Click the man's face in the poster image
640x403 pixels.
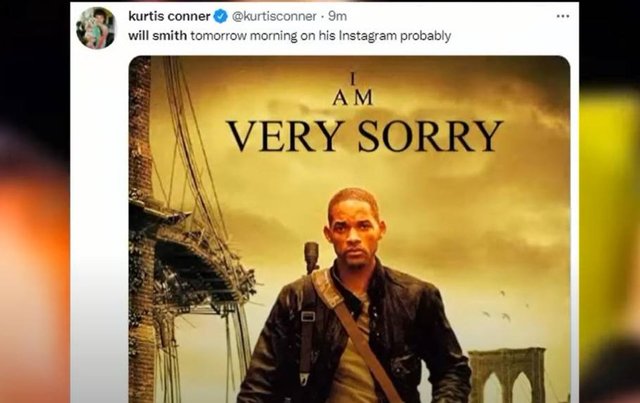point(356,233)
